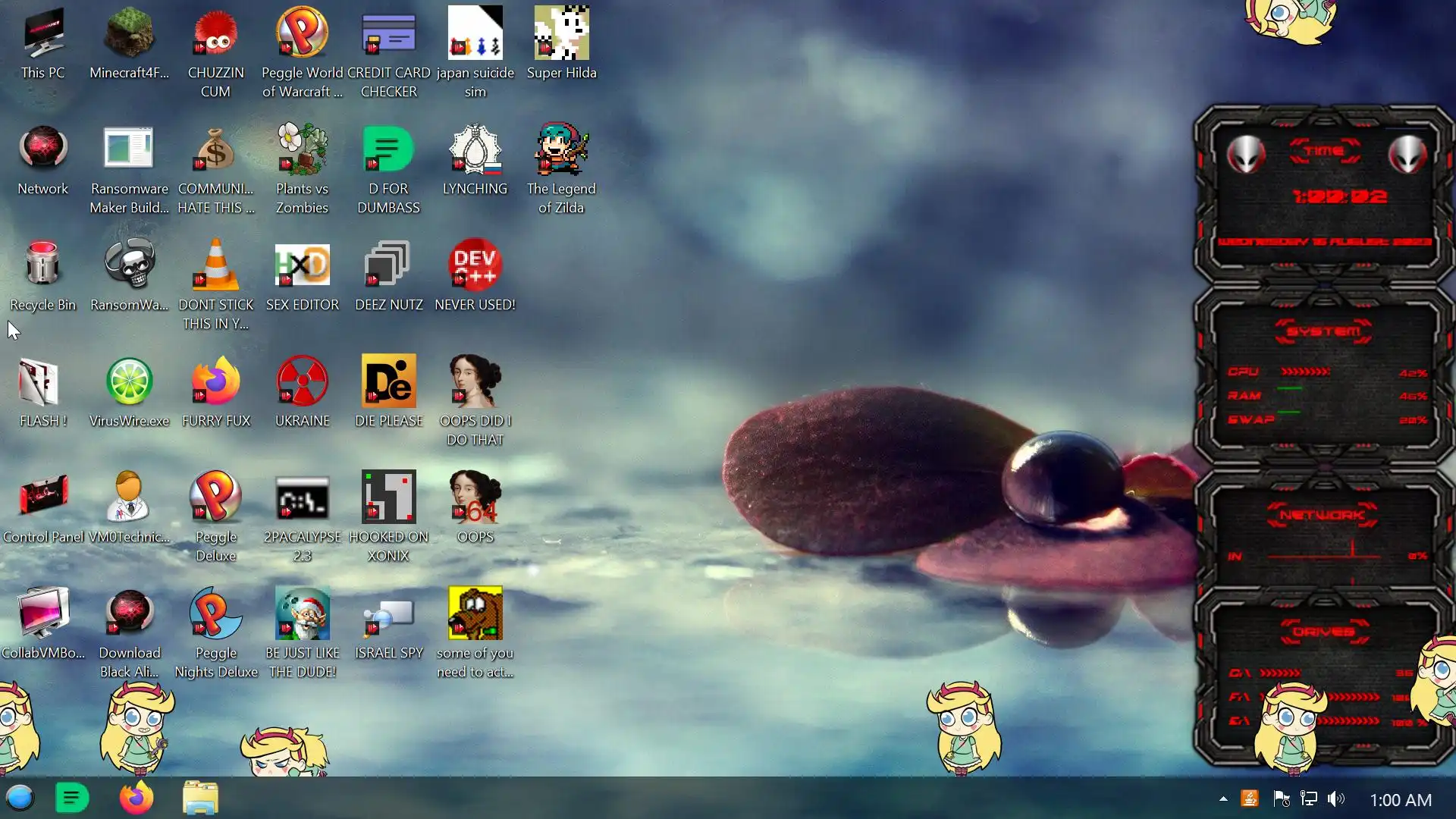This screenshot has height=819, width=1456.
Task: Open Firefox from the taskbar
Action: tap(136, 799)
